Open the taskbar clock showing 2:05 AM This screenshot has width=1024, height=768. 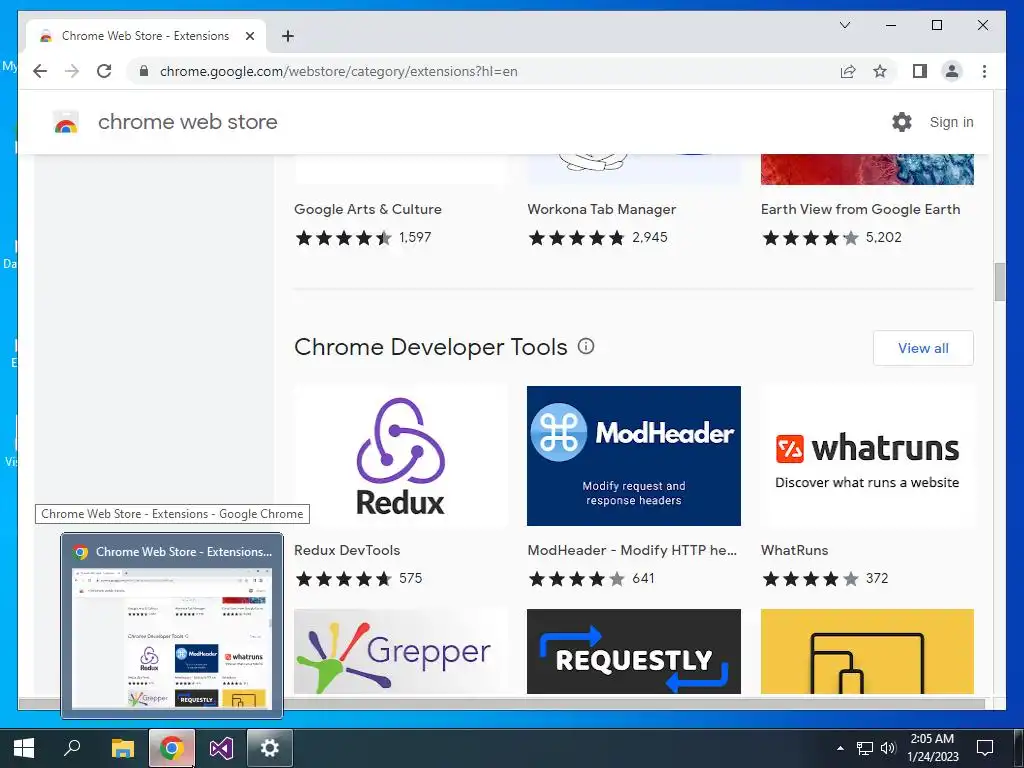[933, 748]
